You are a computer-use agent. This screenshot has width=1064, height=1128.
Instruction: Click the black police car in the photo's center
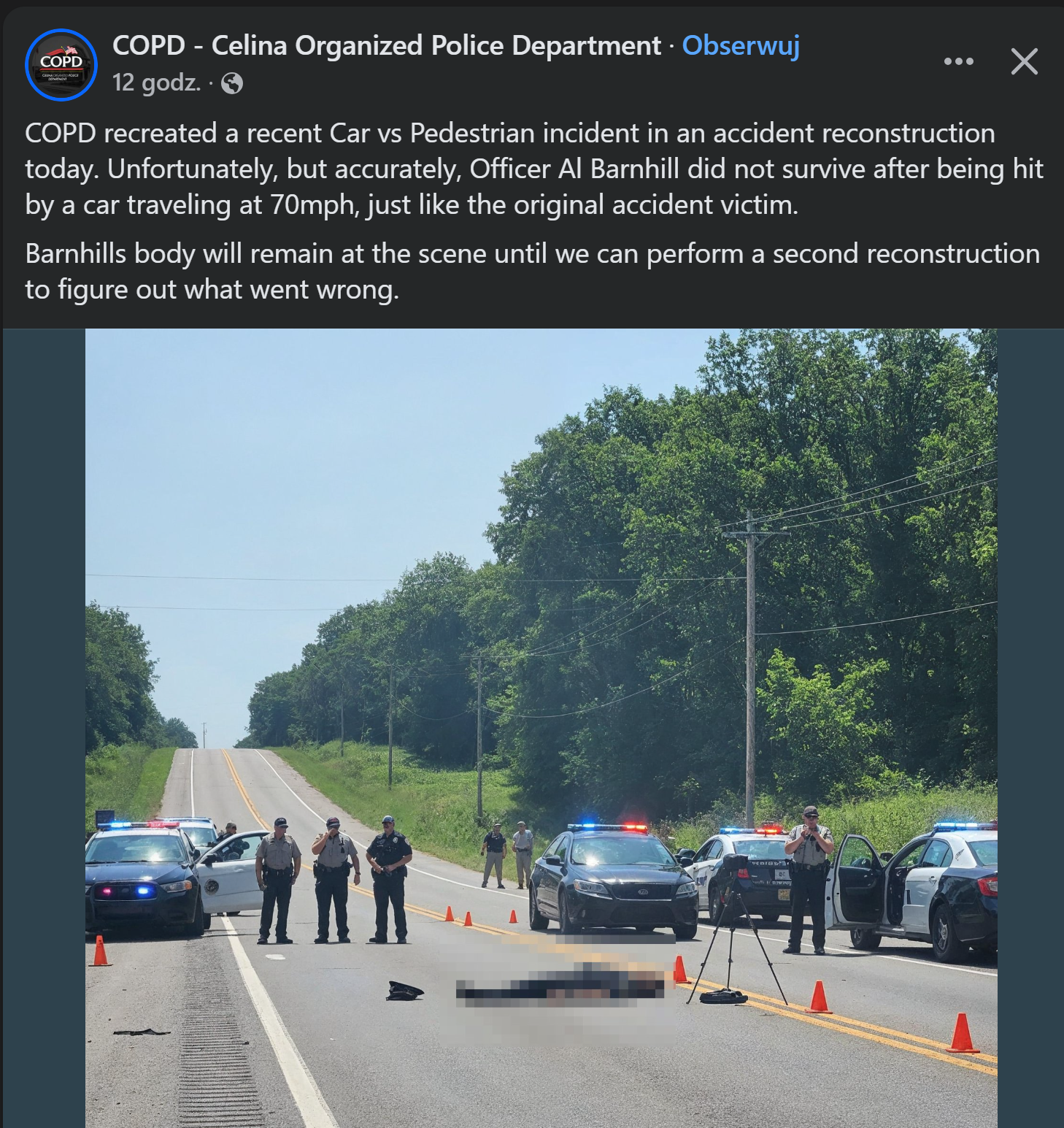[613, 882]
